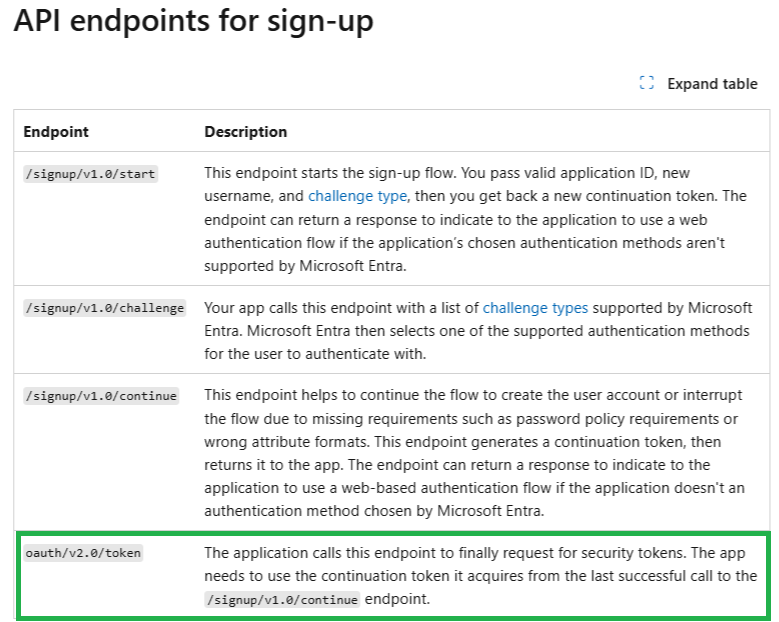Click 'authentication method chosen by Microsoft Entra.' text
779x622 pixels.
[374, 511]
